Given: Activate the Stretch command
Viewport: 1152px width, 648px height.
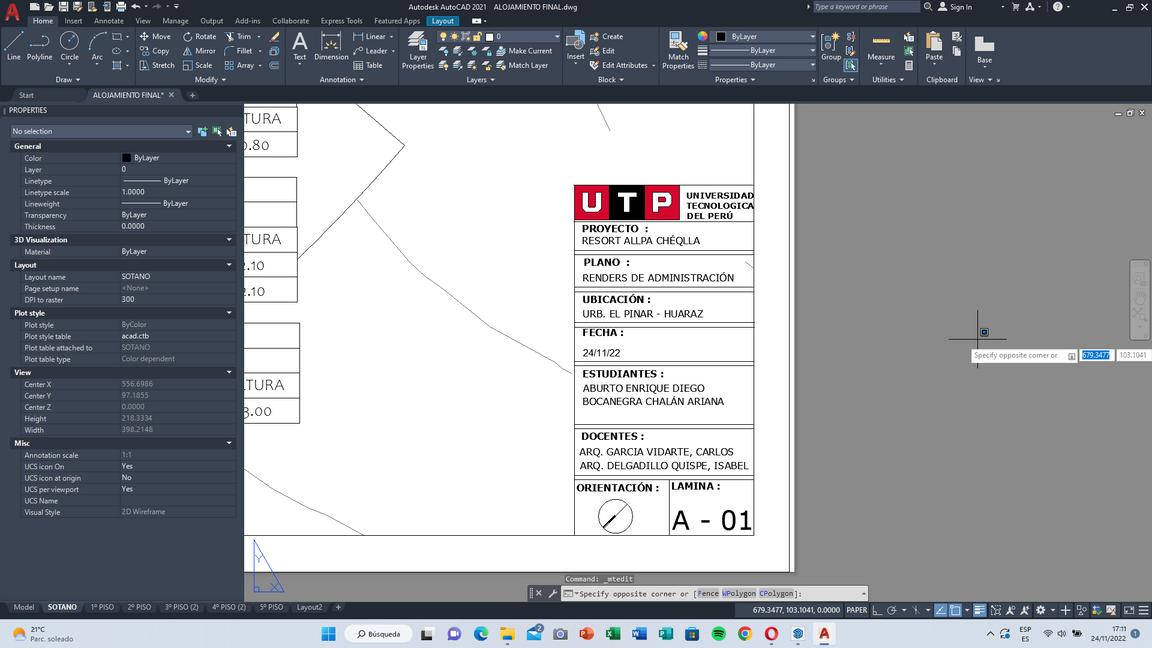Looking at the screenshot, I should tap(156, 65).
